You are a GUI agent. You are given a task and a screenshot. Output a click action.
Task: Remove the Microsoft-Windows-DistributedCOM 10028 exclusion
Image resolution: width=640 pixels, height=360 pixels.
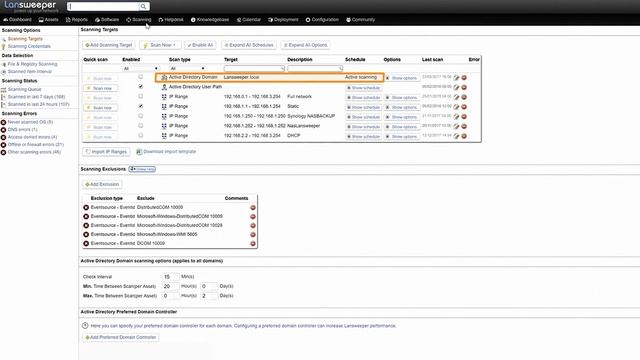click(253, 225)
